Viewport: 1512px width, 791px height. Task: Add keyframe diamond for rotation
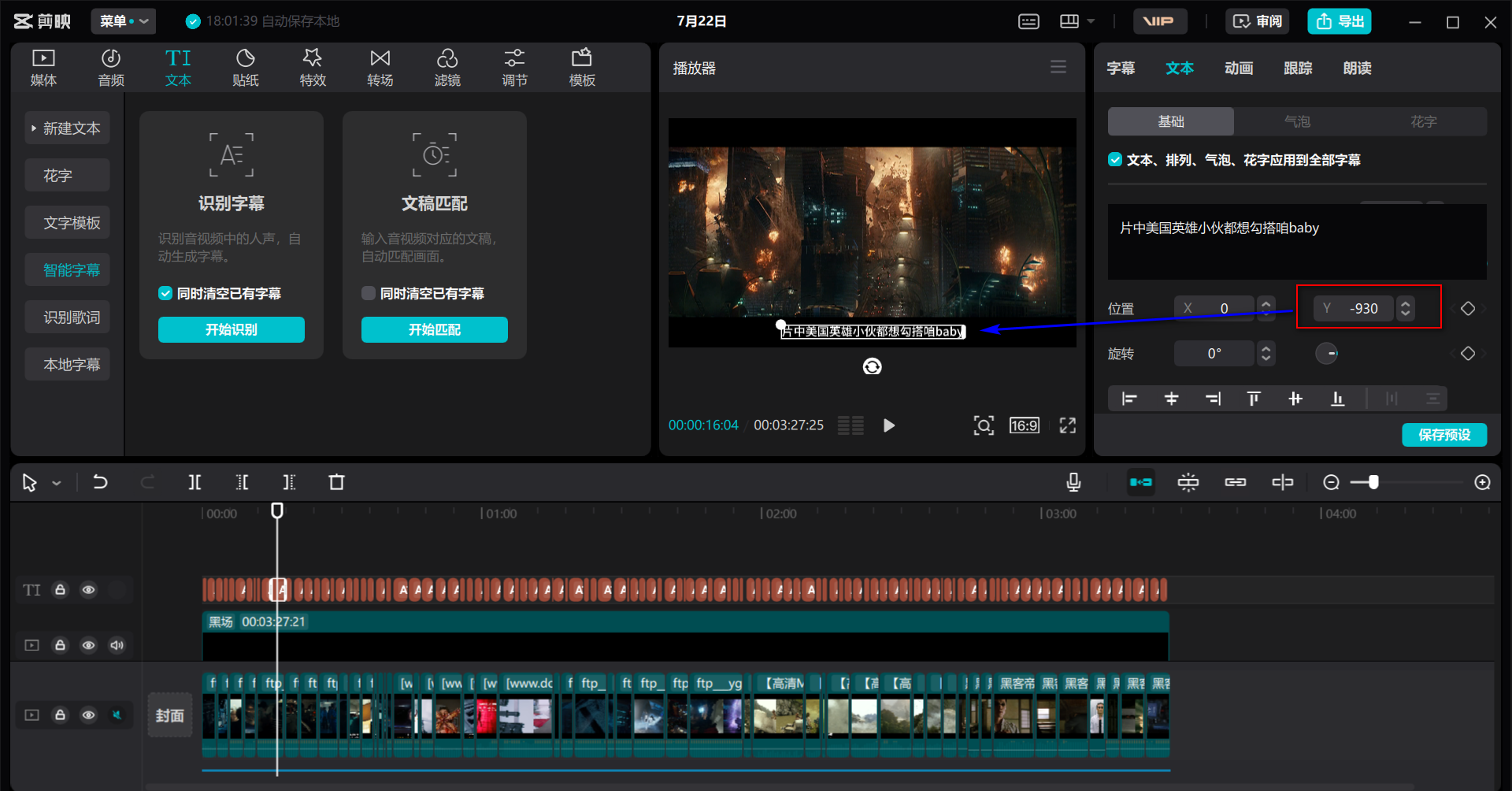click(x=1468, y=354)
